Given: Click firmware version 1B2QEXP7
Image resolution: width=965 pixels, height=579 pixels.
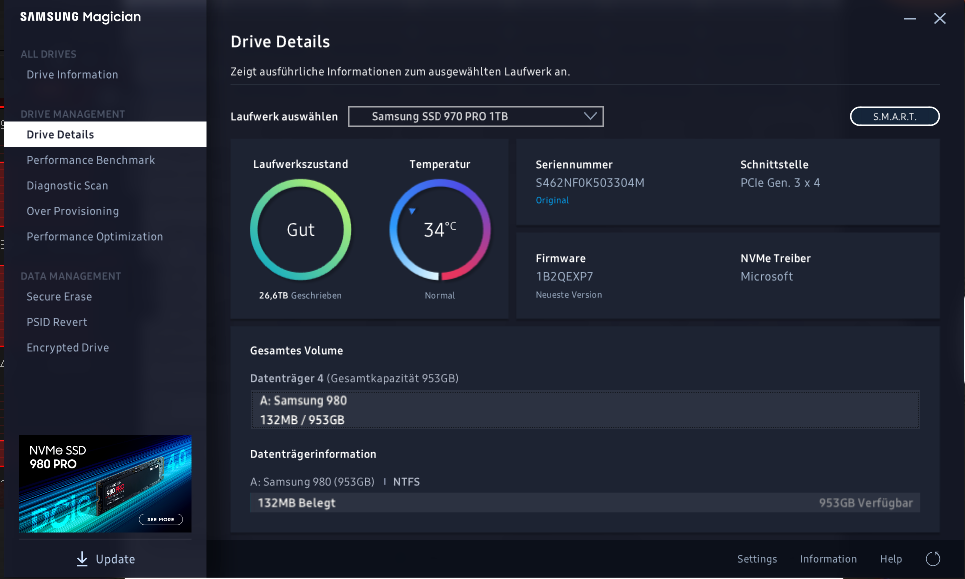Looking at the screenshot, I should [x=564, y=276].
